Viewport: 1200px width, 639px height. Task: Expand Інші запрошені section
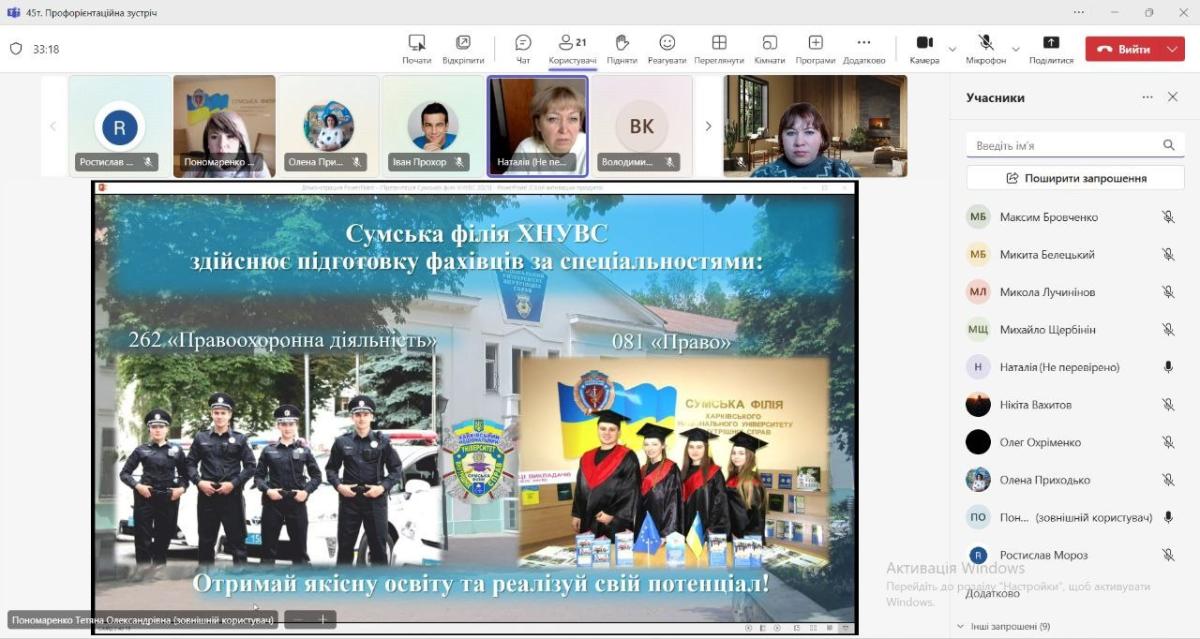click(962, 627)
